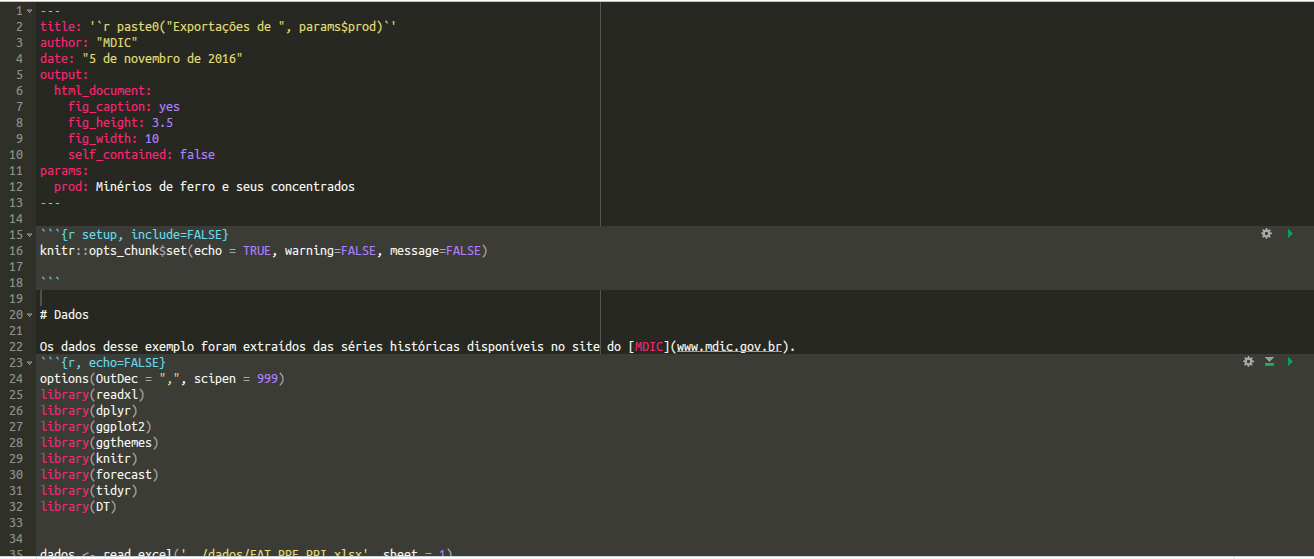This screenshot has width=1314, height=559.
Task: Collapse the YAML header fold arrow at line 1
Action: coord(30,10)
